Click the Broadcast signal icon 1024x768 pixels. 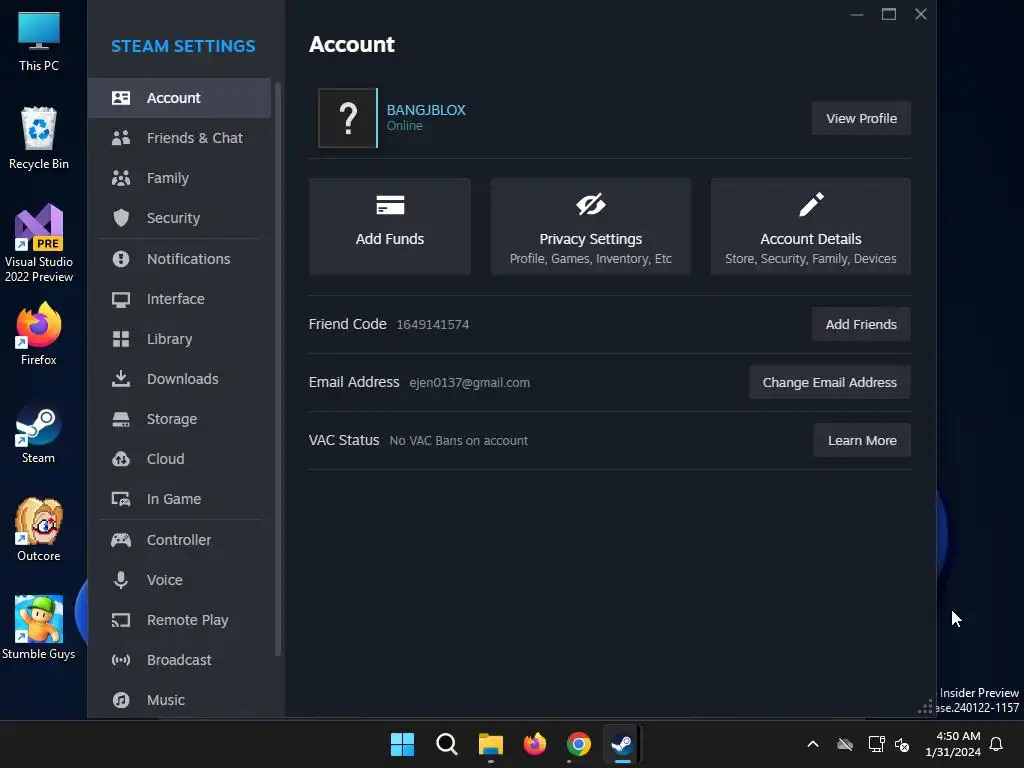121,660
